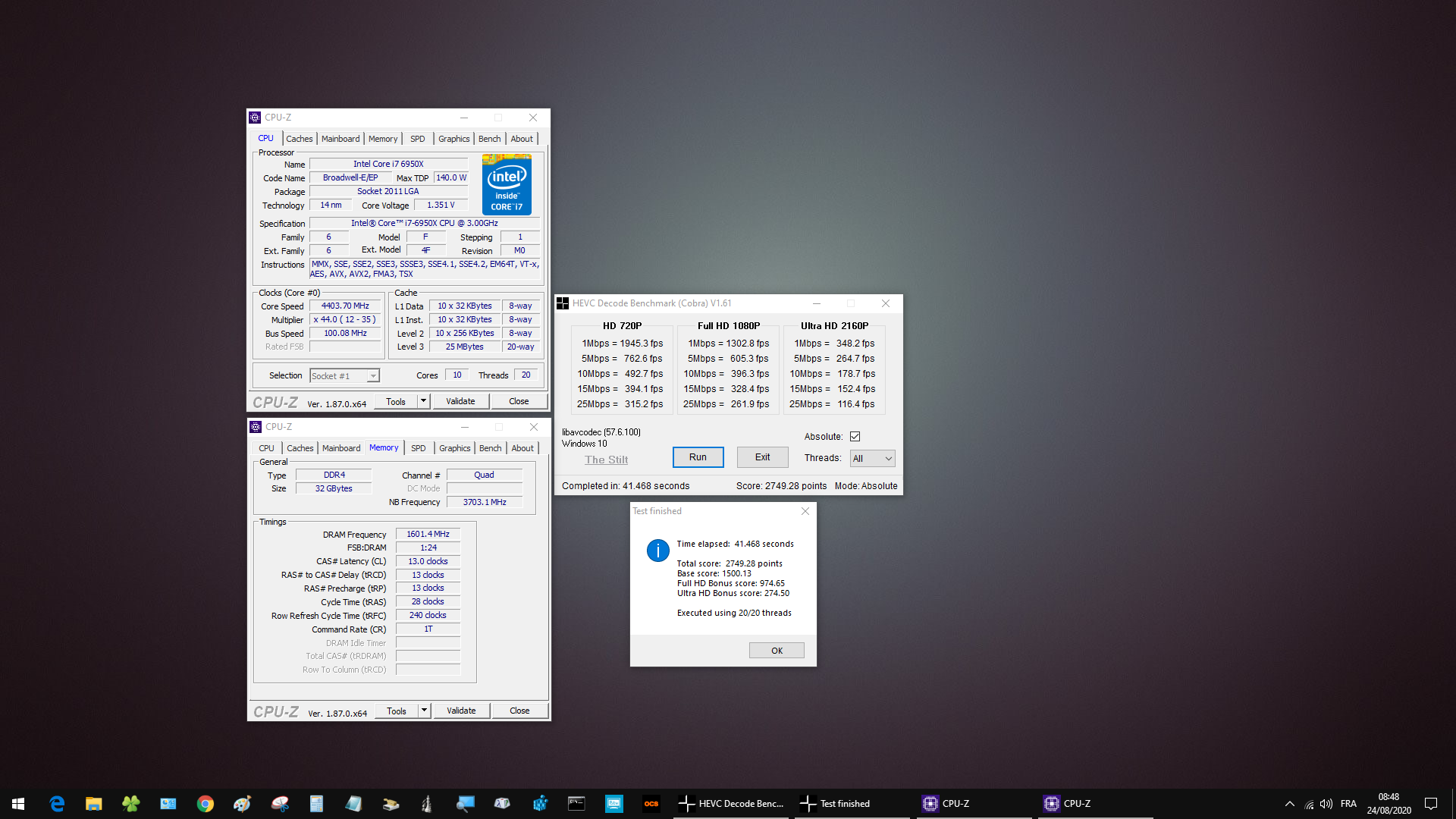Switch to Memory tab in top CPU-Z
The width and height of the screenshot is (1456, 819).
click(383, 139)
